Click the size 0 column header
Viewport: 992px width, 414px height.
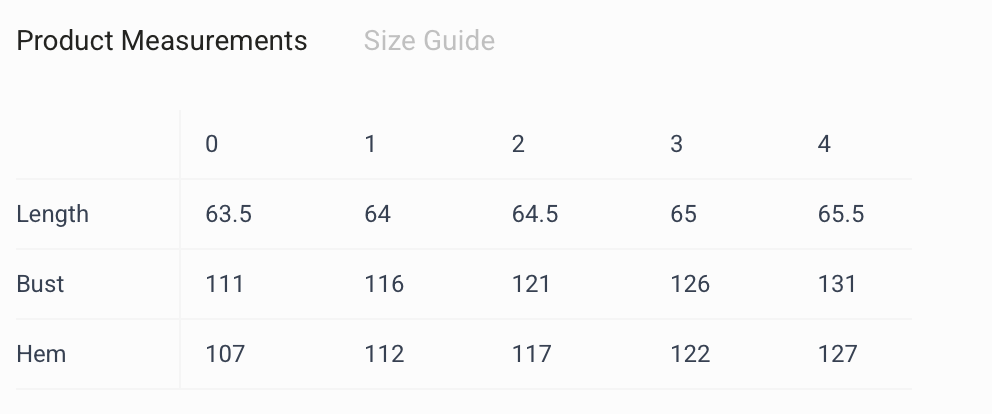point(212,144)
